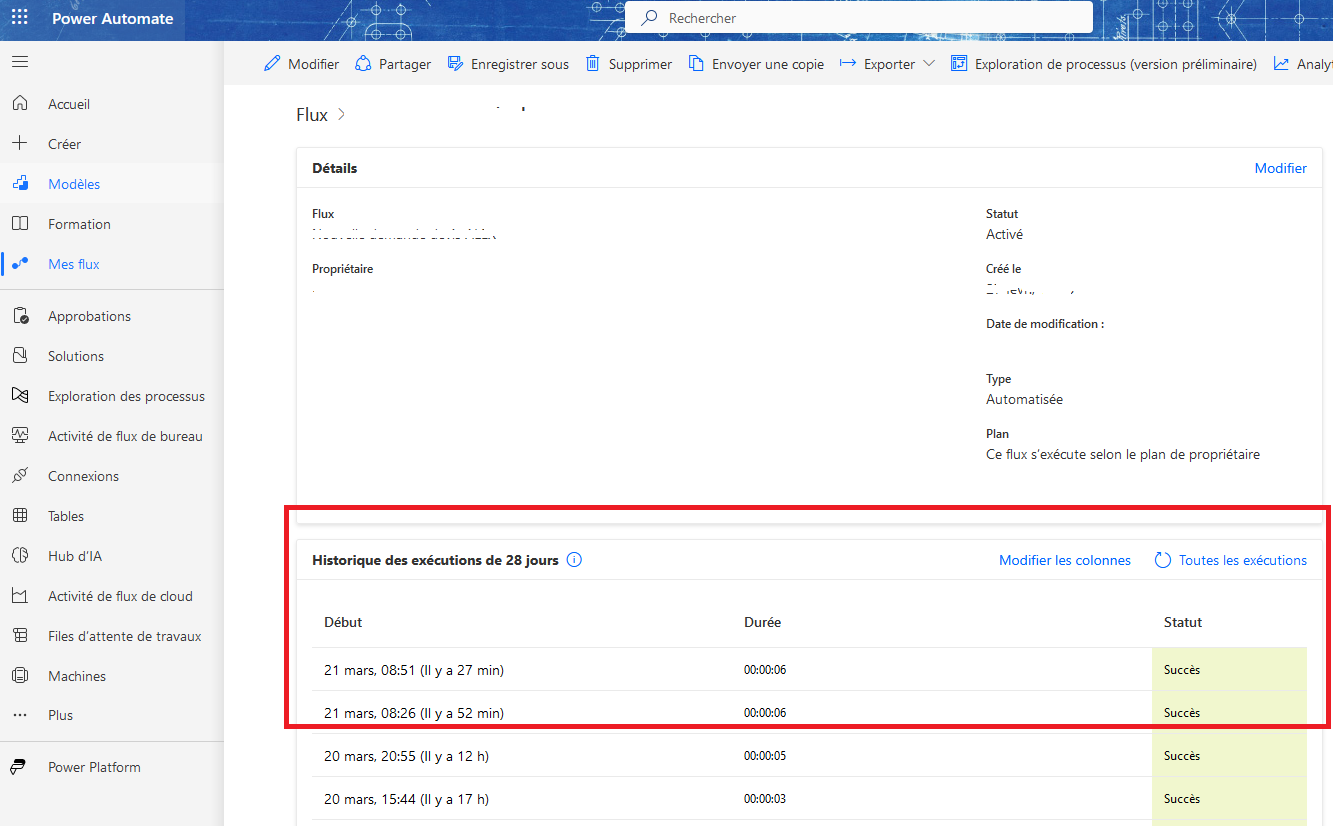Viewport: 1333px width, 826px height.
Task: Click the Accueil home icon
Action: [x=20, y=104]
